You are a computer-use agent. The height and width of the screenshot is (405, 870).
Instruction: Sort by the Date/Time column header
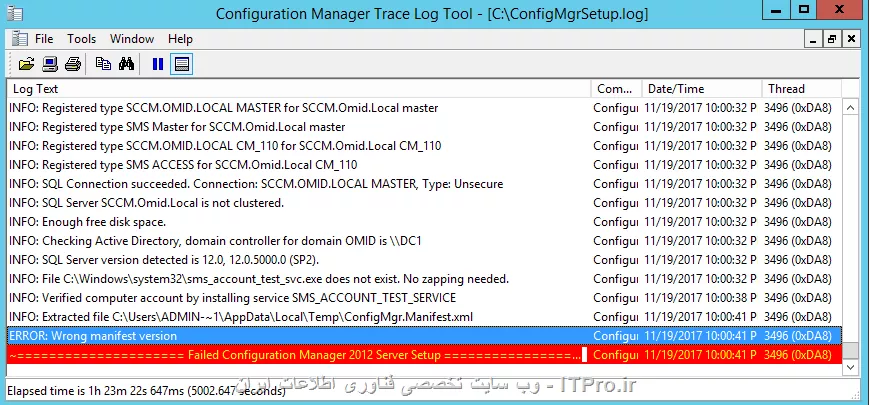click(702, 89)
